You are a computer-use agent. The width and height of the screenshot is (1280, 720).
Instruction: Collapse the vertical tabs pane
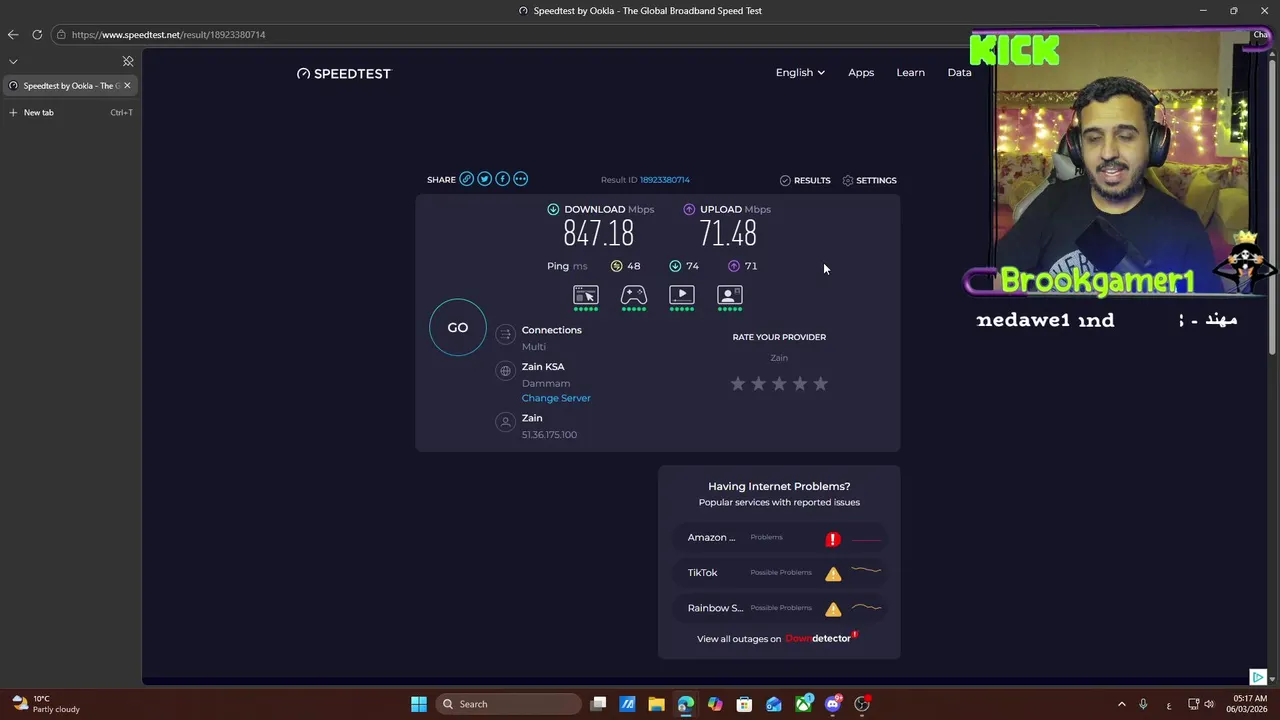pos(128,61)
